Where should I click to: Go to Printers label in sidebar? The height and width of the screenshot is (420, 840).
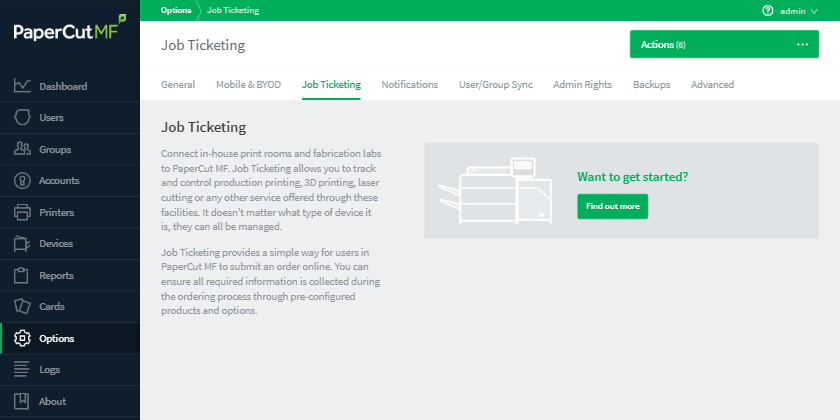[57, 212]
